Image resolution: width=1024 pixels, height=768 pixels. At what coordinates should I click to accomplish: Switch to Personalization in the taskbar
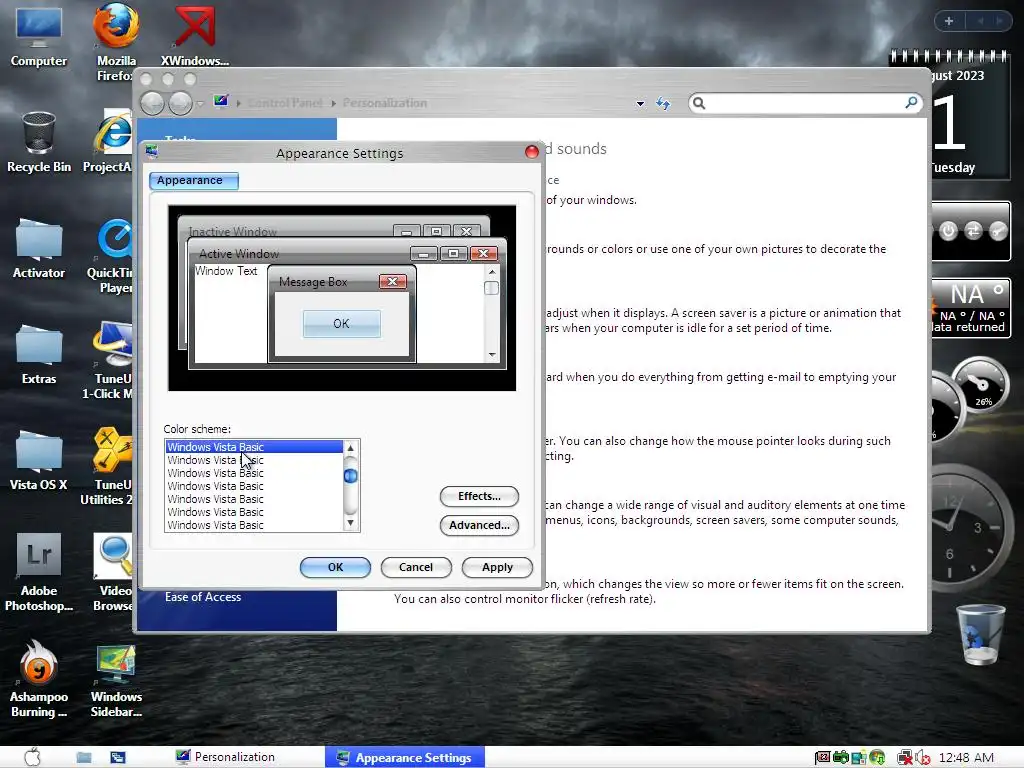click(225, 757)
